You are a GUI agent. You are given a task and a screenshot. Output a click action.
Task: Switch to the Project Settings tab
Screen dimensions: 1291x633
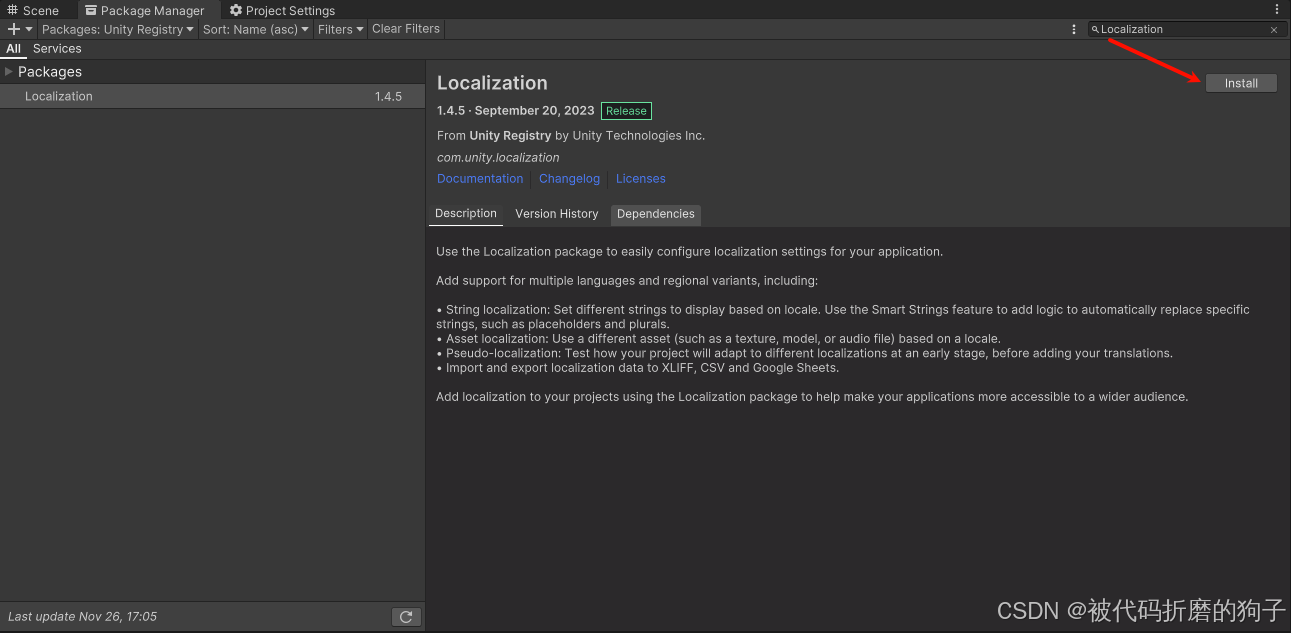[x=282, y=10]
